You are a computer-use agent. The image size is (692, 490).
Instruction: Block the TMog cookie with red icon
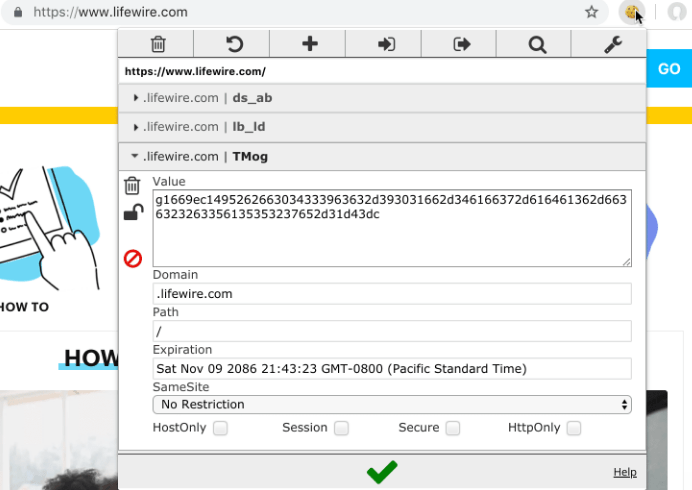[132, 259]
